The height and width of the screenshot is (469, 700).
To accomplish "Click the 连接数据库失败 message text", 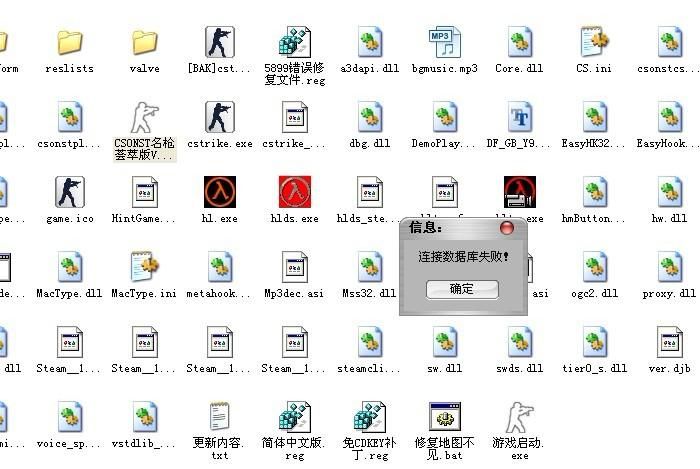I will click(463, 257).
